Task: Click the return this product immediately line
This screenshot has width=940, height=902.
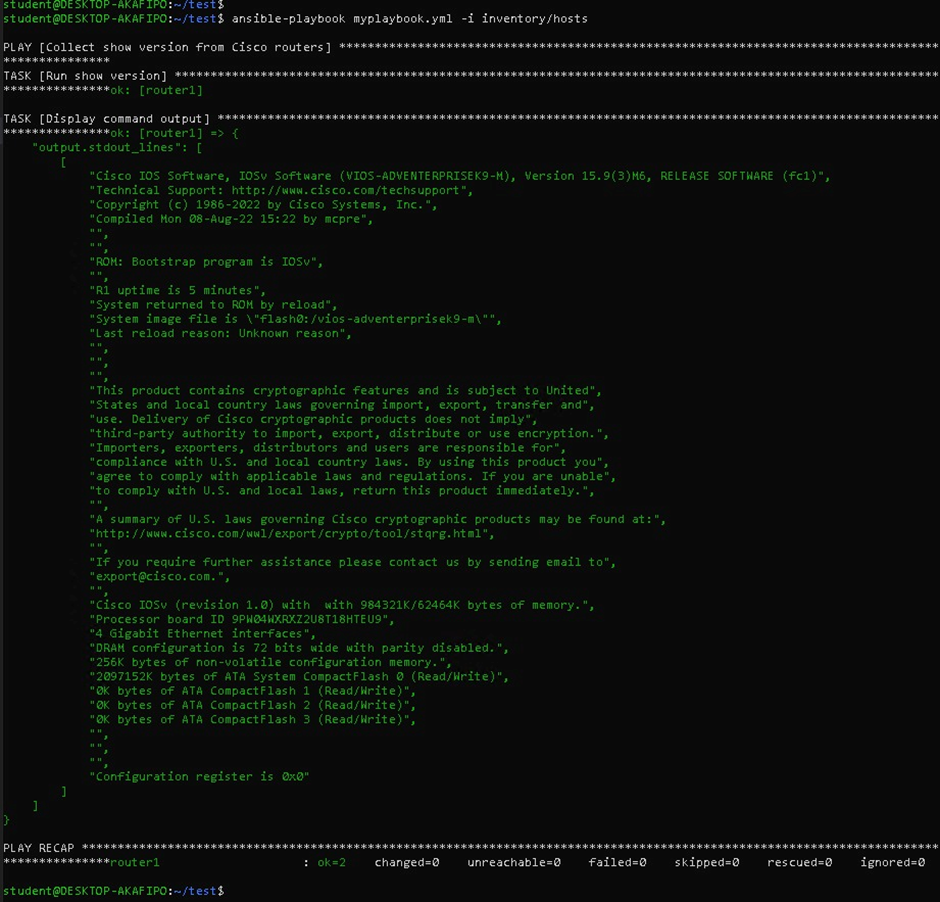Action: point(342,491)
